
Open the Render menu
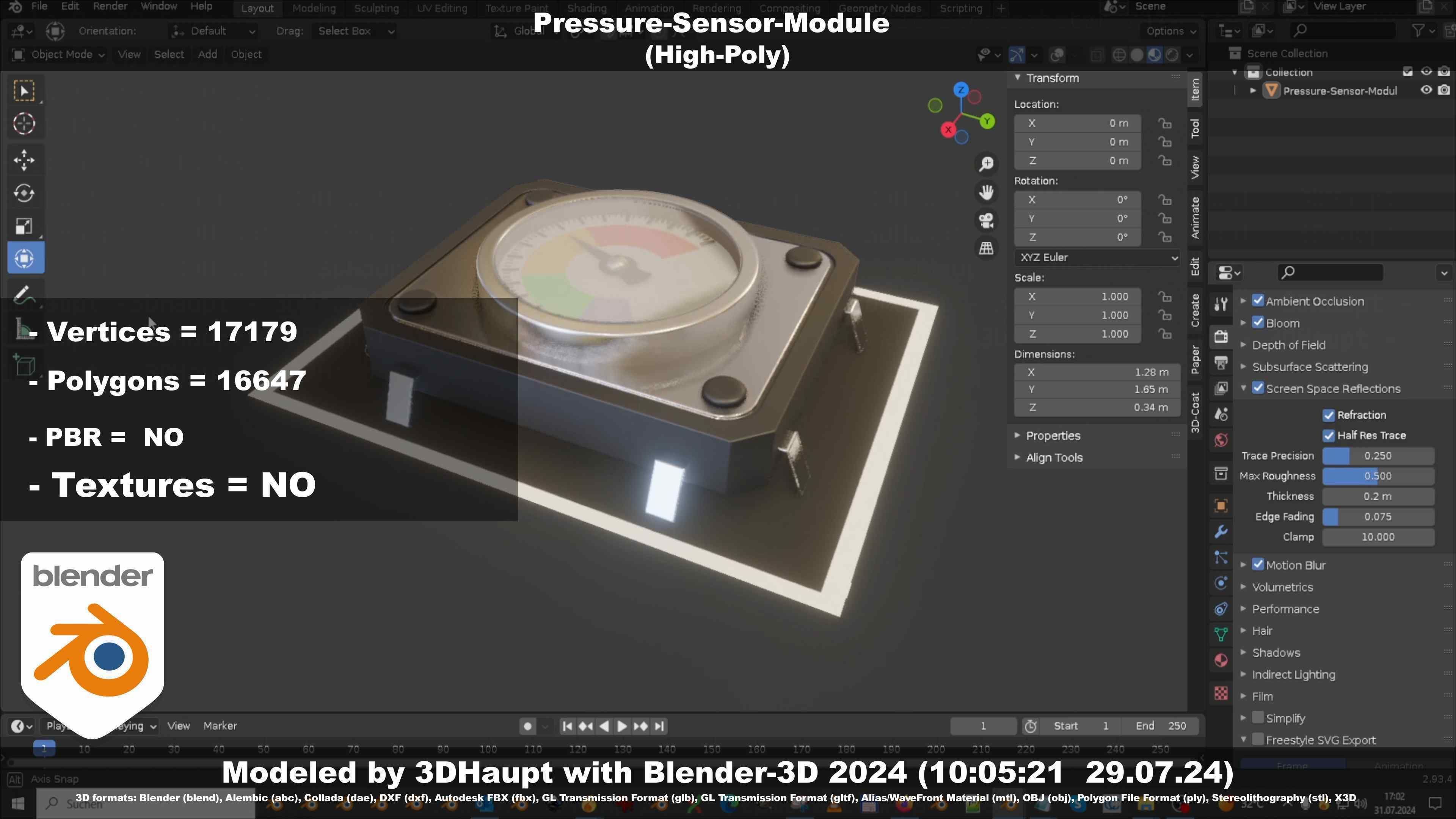[x=110, y=7]
